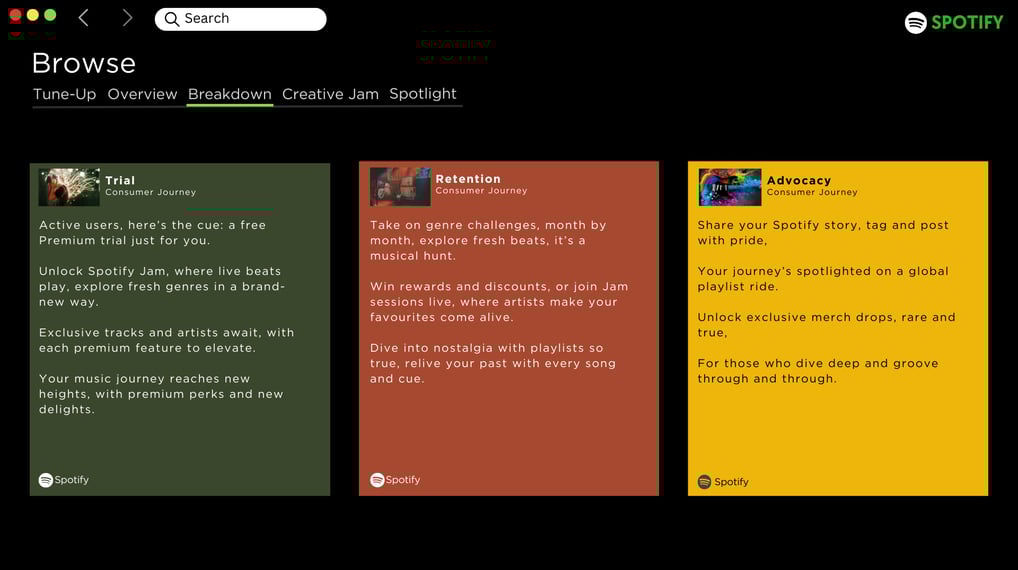Click paragraph 'Your journey's spotlighted'

[823, 279]
